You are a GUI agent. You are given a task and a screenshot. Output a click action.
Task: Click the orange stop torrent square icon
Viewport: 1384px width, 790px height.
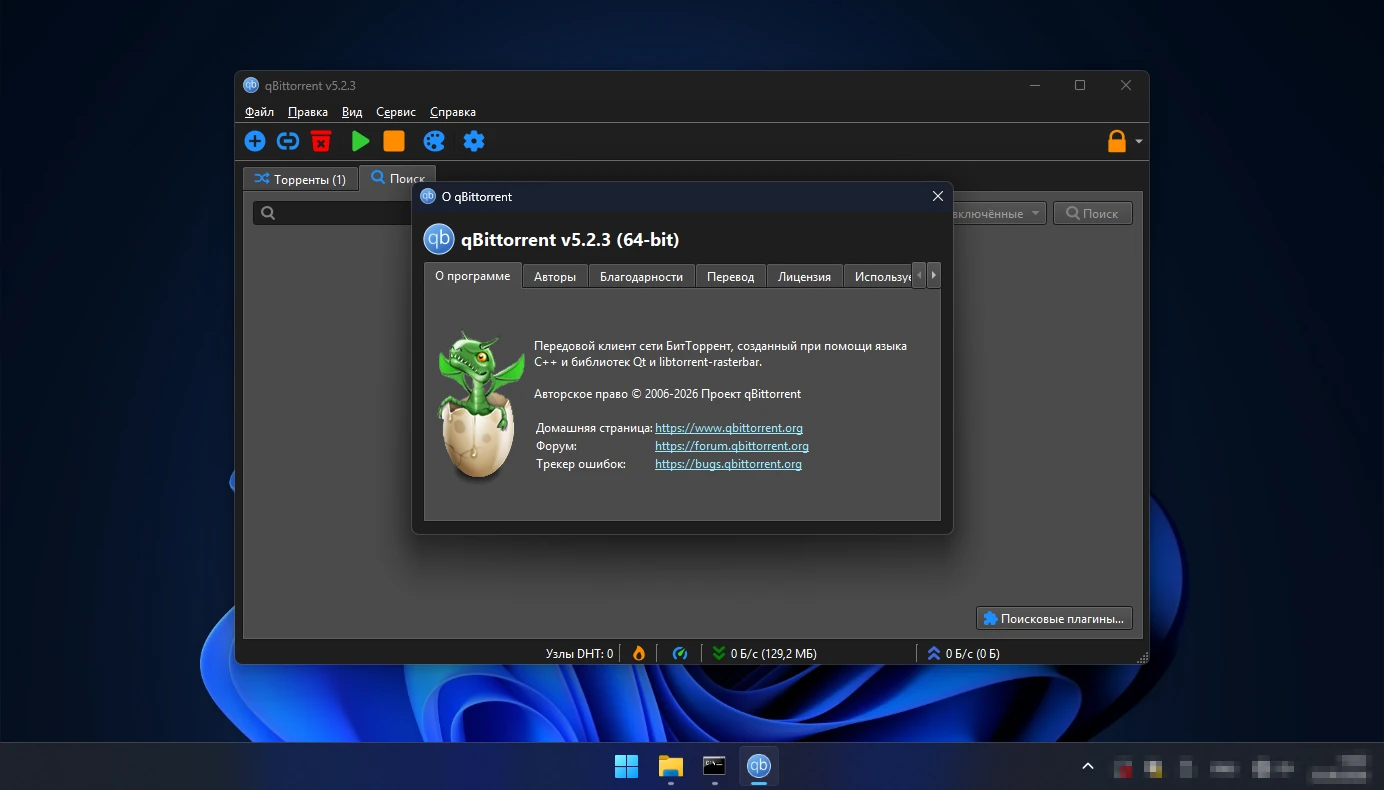coord(394,141)
